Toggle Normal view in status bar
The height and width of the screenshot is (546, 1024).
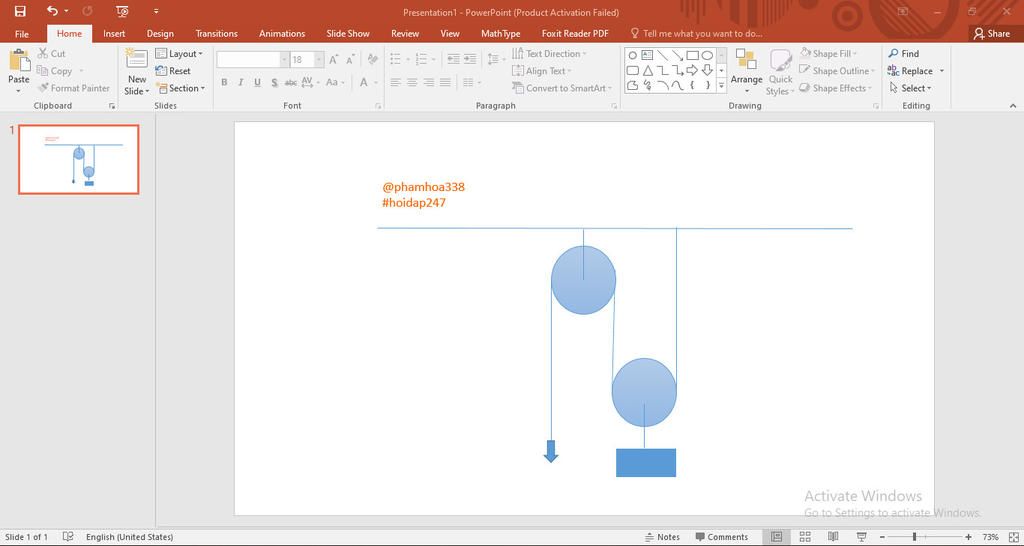pos(776,537)
